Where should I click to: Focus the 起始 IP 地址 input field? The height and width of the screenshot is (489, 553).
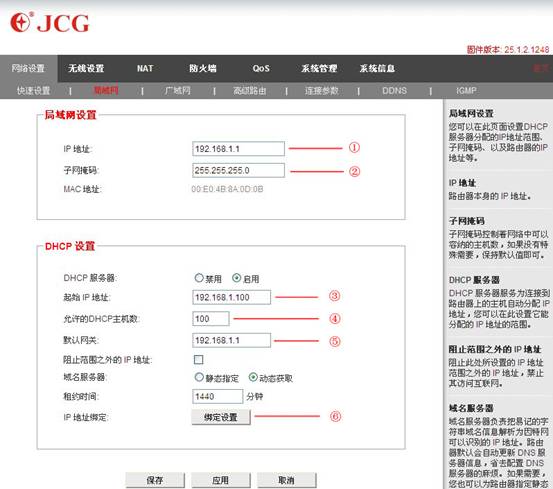[x=232, y=297]
